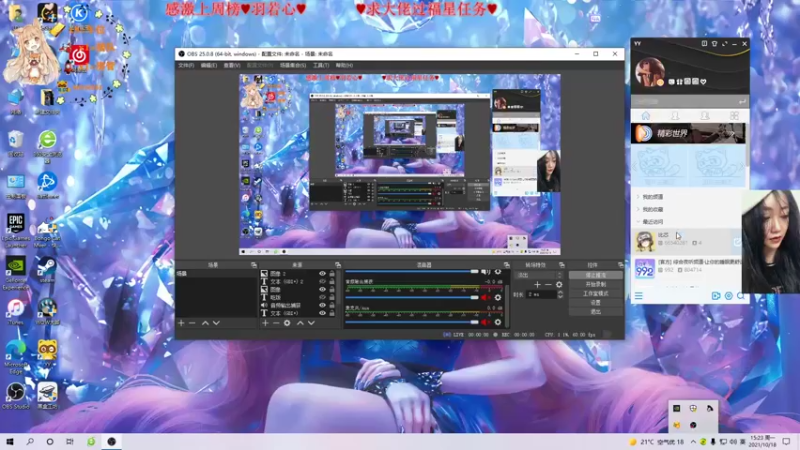The image size is (800, 450).
Task: Remove the selected source with minus icon
Action: coord(276,323)
